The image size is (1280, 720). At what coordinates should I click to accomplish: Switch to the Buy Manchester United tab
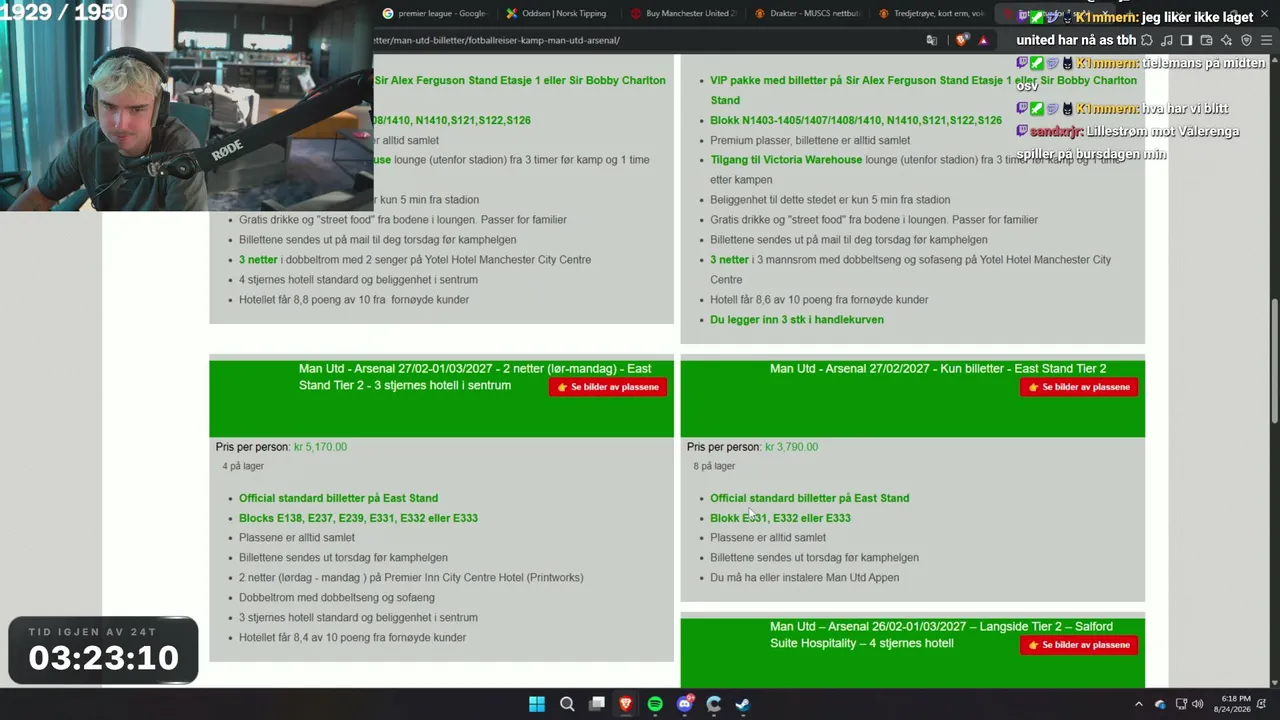683,13
